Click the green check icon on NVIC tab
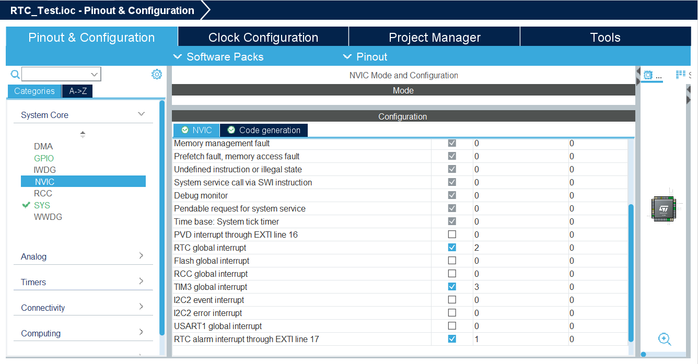Viewport: 698px width, 364px height. (x=185, y=130)
